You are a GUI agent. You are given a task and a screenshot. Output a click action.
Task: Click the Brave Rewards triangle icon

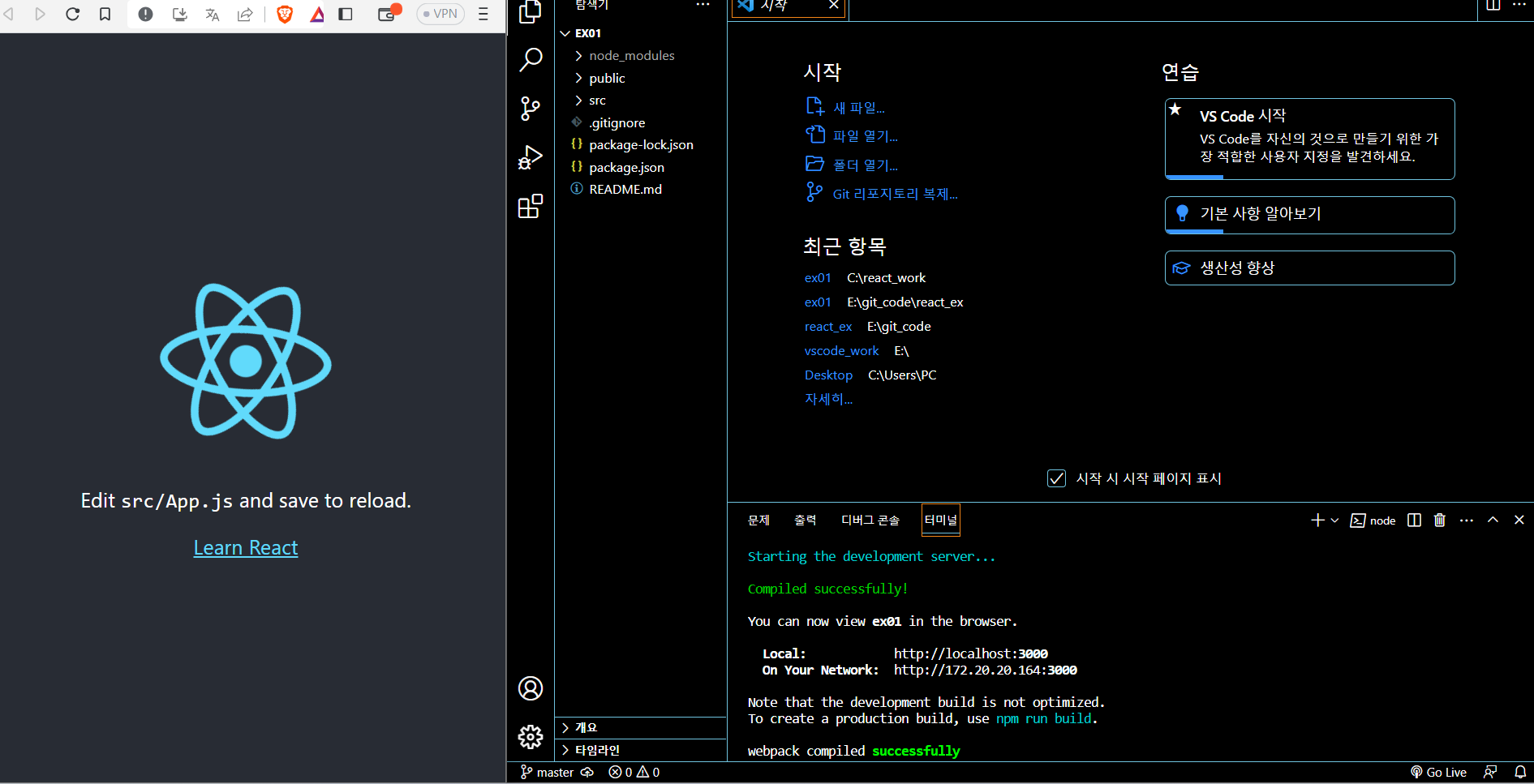pyautogui.click(x=317, y=14)
